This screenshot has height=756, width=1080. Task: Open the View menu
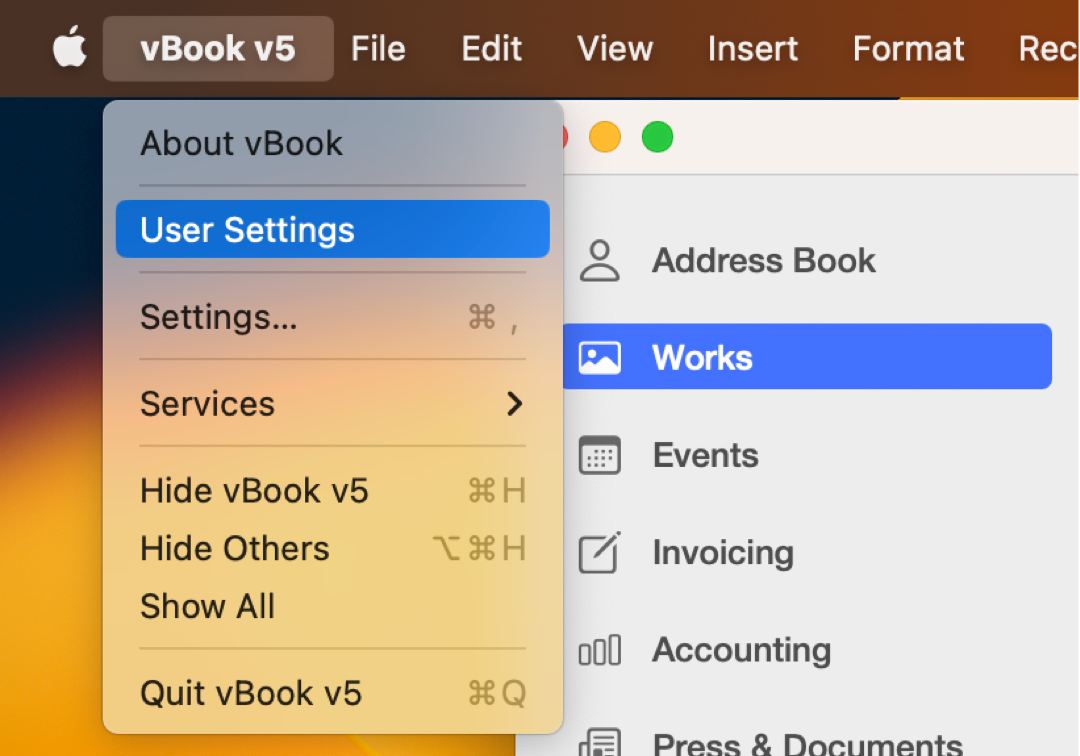pos(614,48)
